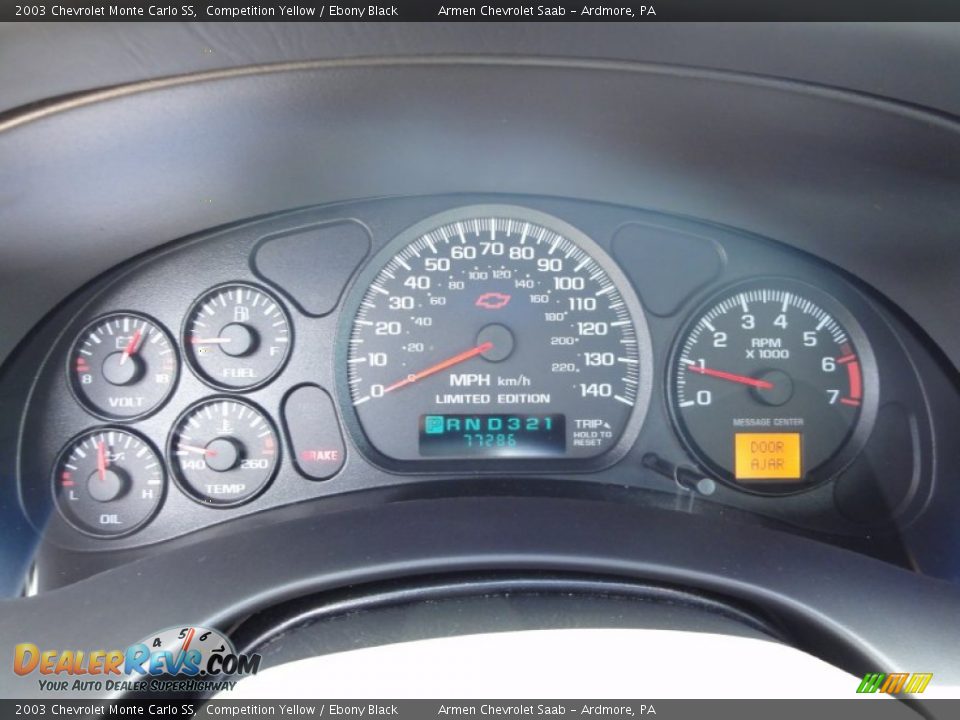Click the fuel pump icon in FUEL gauge
The image size is (960, 720).
tap(240, 315)
